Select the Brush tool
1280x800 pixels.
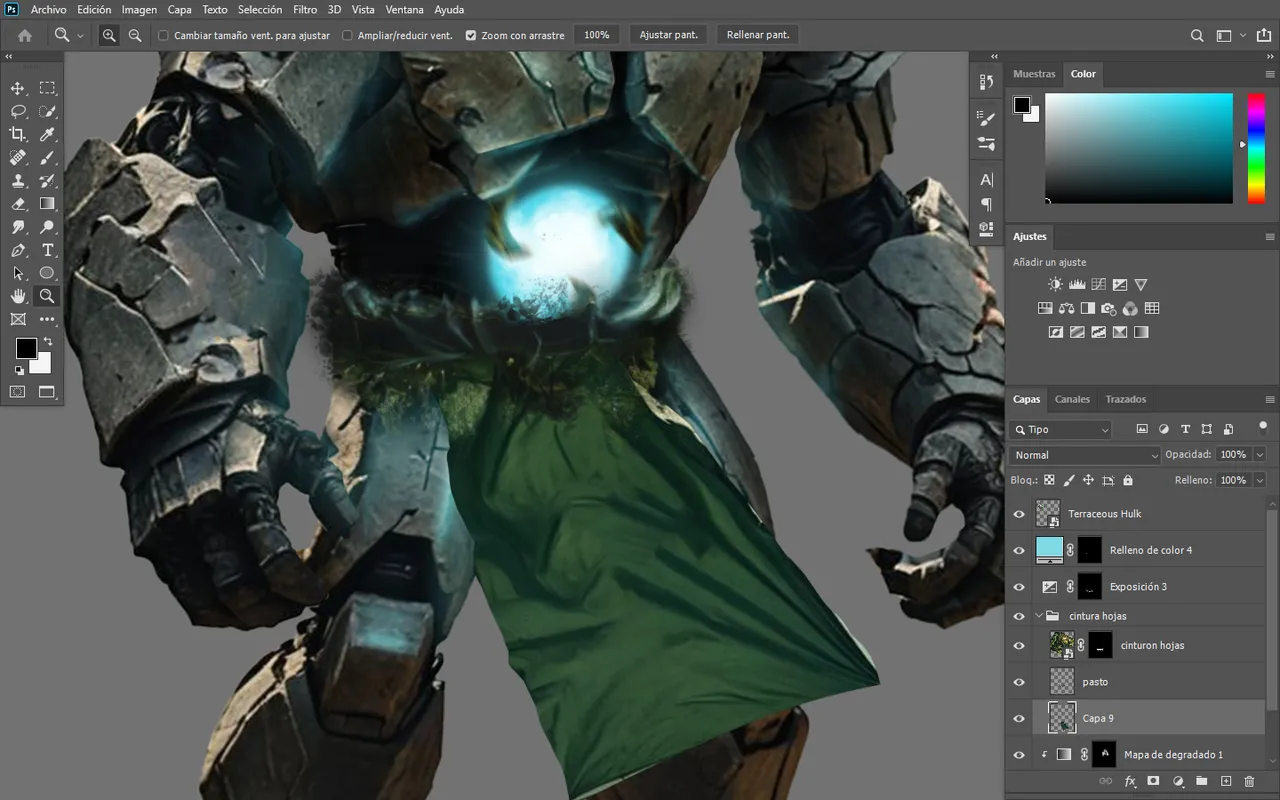coord(47,157)
